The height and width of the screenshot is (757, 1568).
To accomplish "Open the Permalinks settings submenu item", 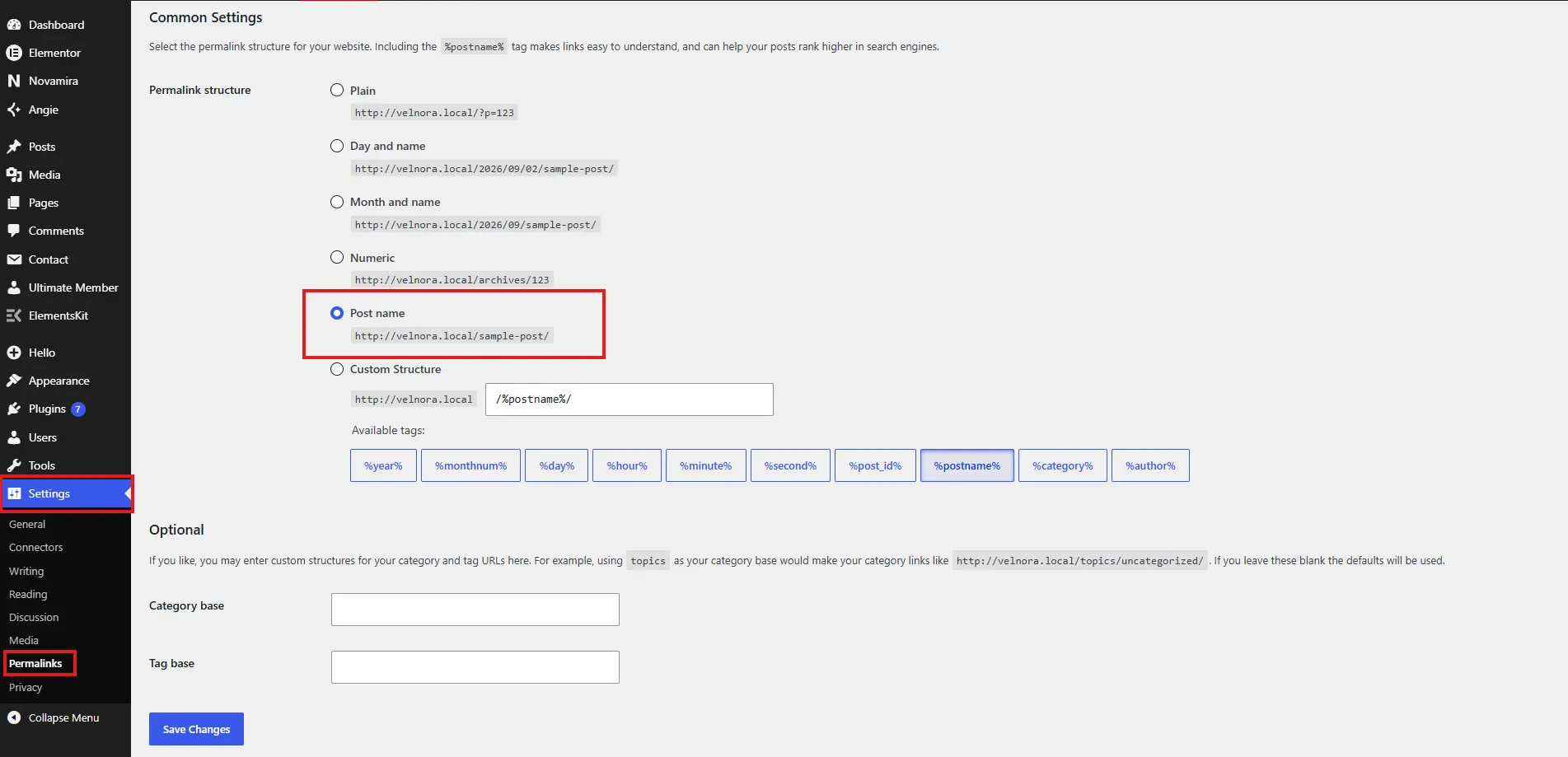I will 35,663.
